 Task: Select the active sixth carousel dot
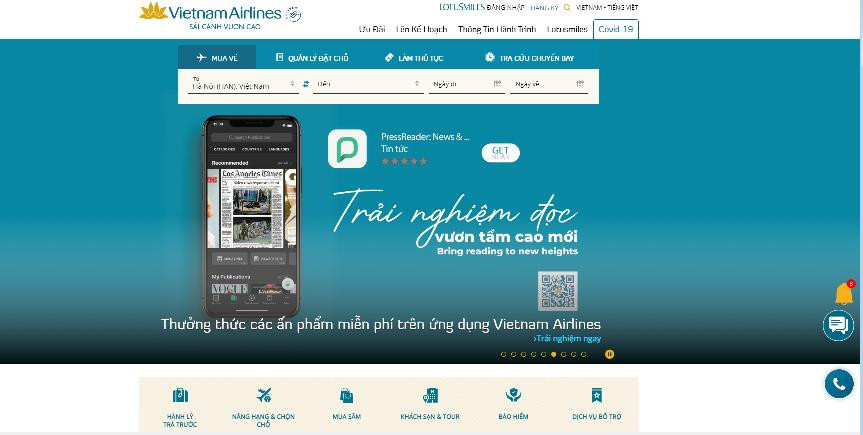click(553, 355)
